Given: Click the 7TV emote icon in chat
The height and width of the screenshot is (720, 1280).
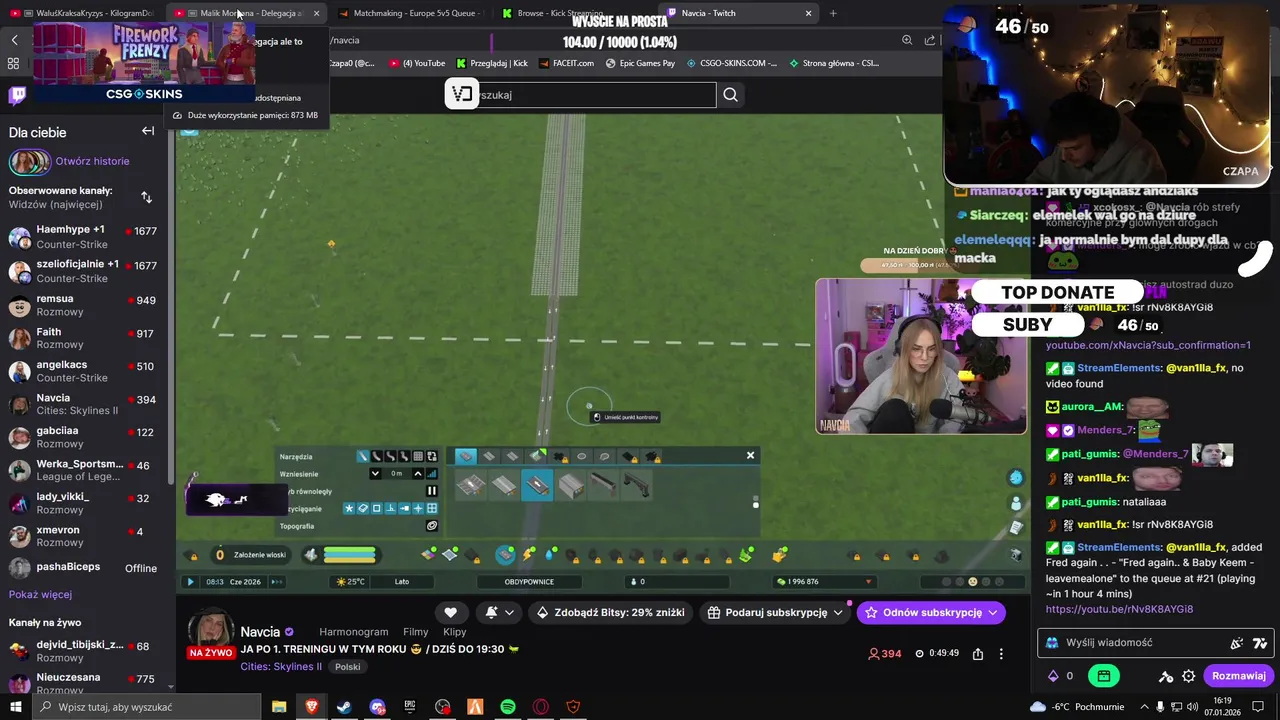Looking at the screenshot, I should tap(1260, 643).
